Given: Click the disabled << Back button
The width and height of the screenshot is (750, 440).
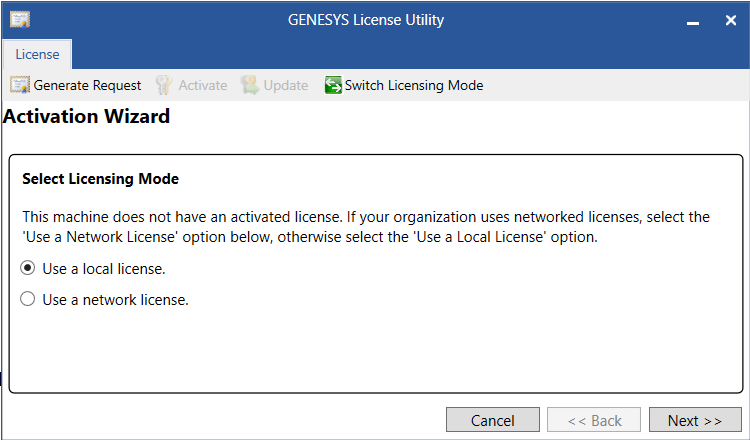Looking at the screenshot, I should point(594,420).
